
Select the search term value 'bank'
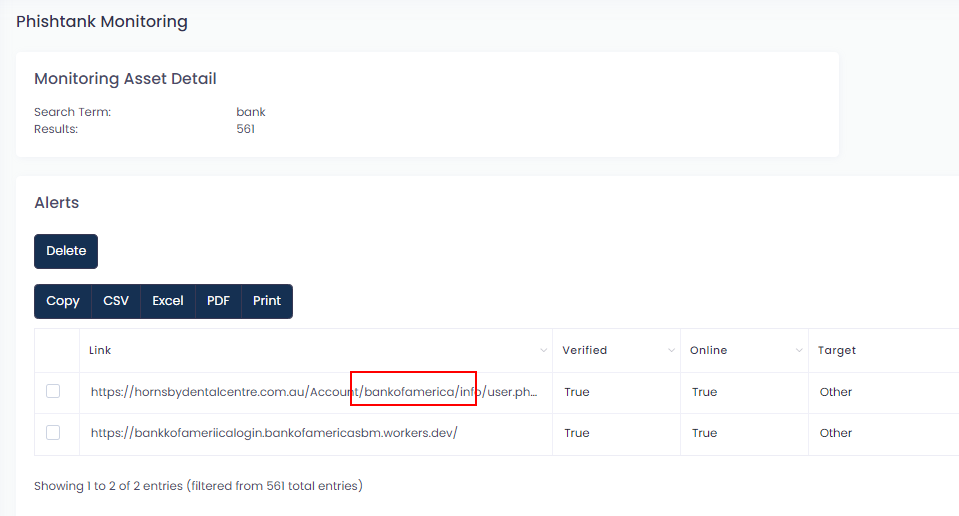[251, 112]
